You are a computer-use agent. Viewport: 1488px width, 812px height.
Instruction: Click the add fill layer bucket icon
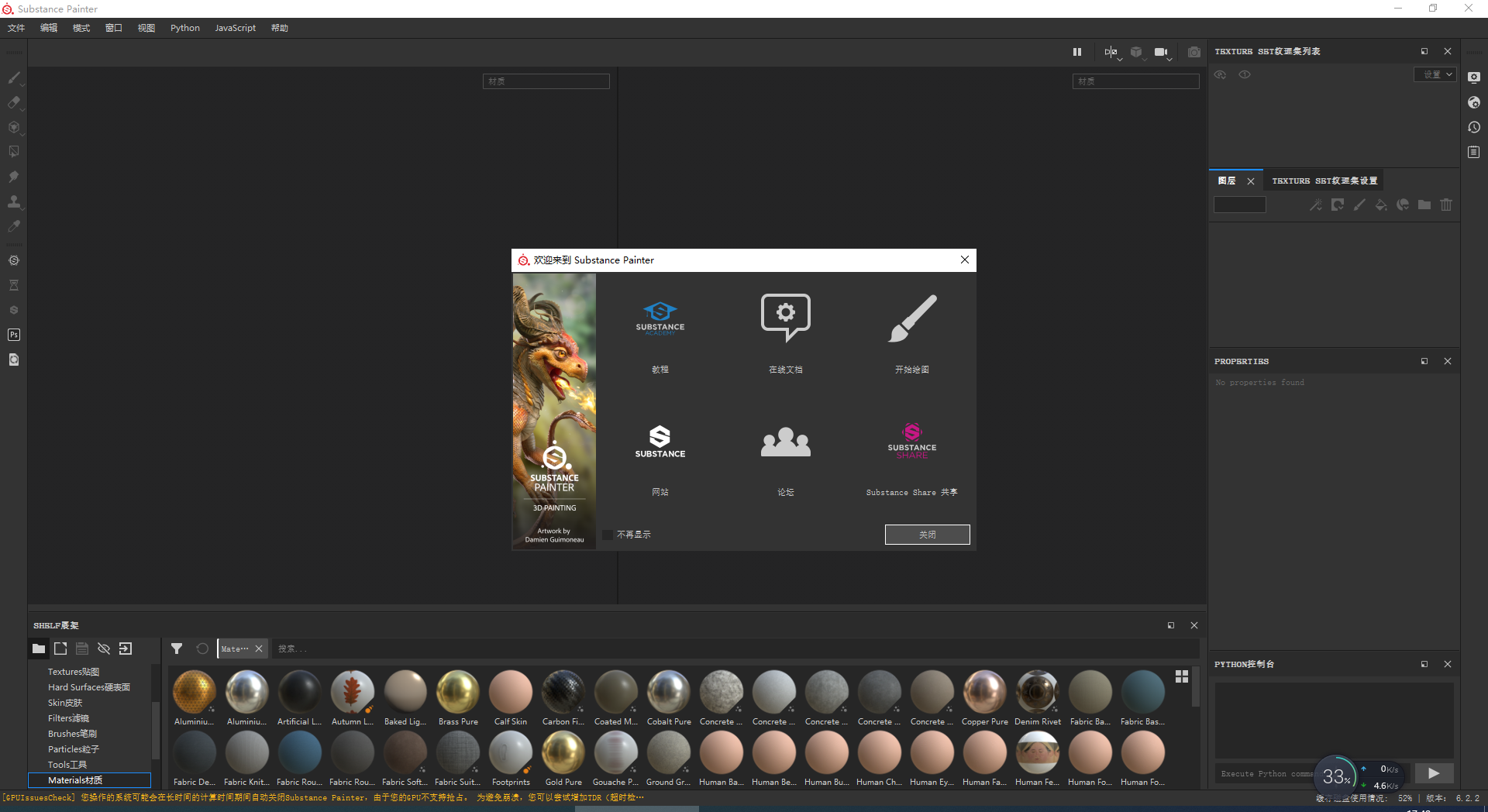coord(1381,205)
